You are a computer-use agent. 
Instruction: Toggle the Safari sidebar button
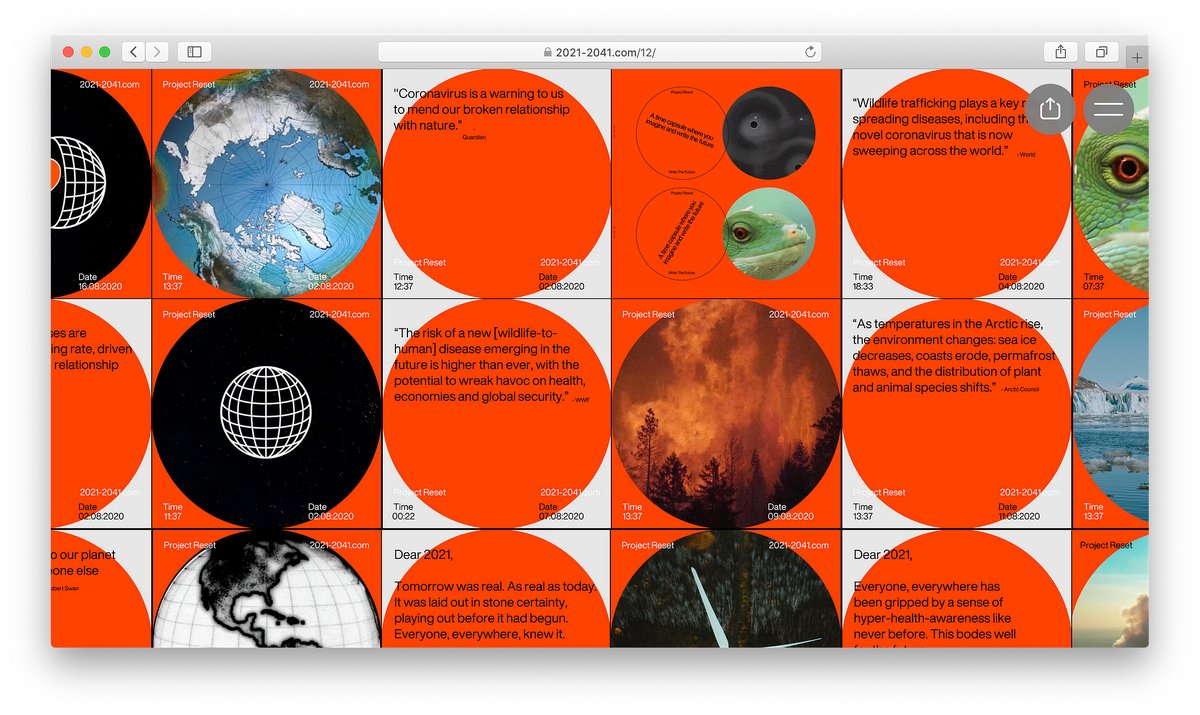coord(195,51)
